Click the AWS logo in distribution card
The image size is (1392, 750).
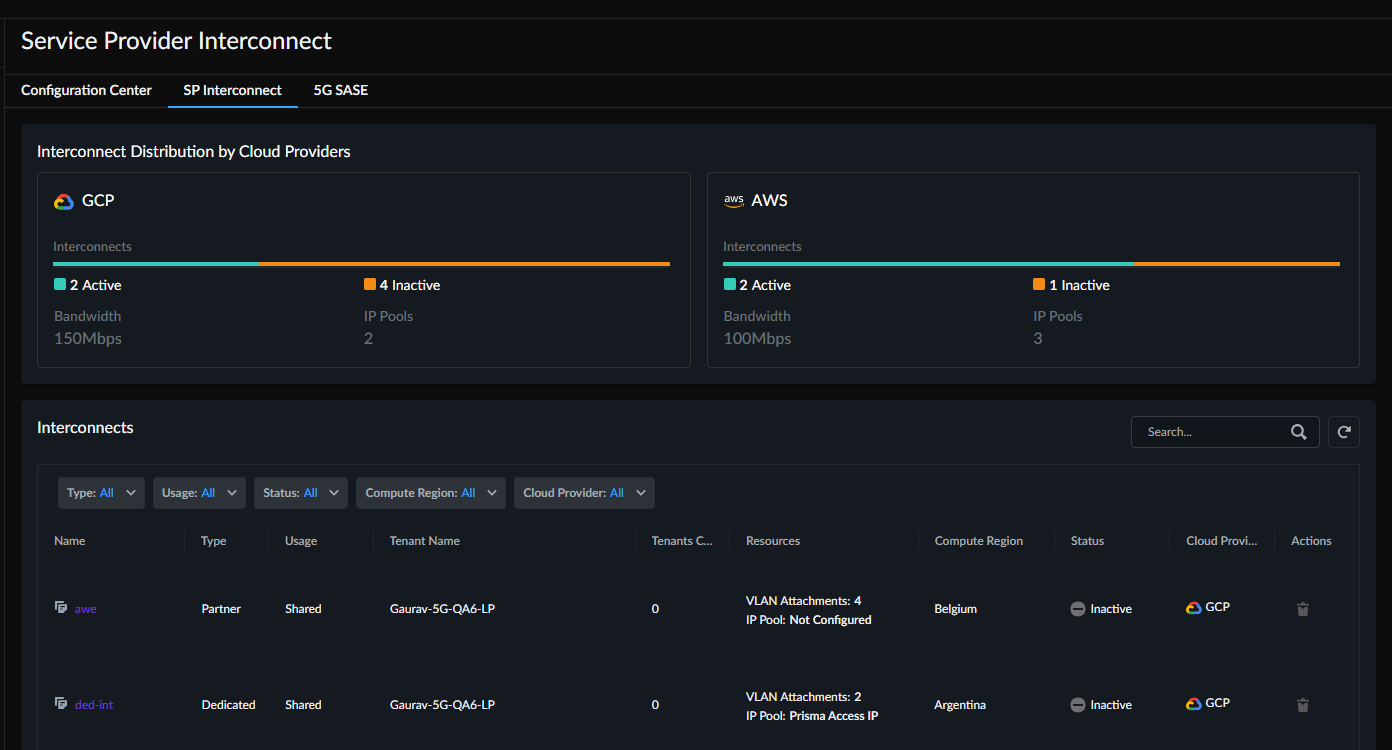734,200
